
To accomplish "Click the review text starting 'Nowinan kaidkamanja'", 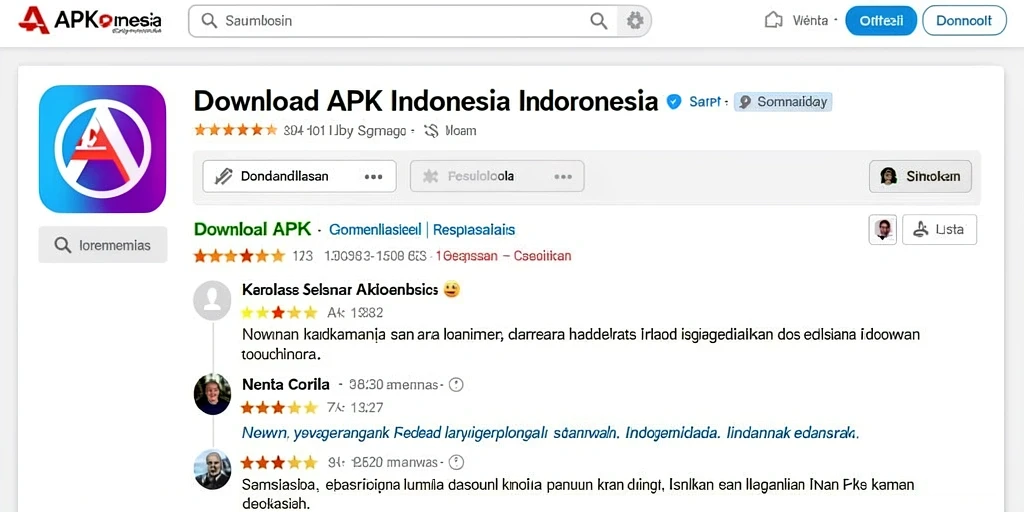I will (581, 344).
